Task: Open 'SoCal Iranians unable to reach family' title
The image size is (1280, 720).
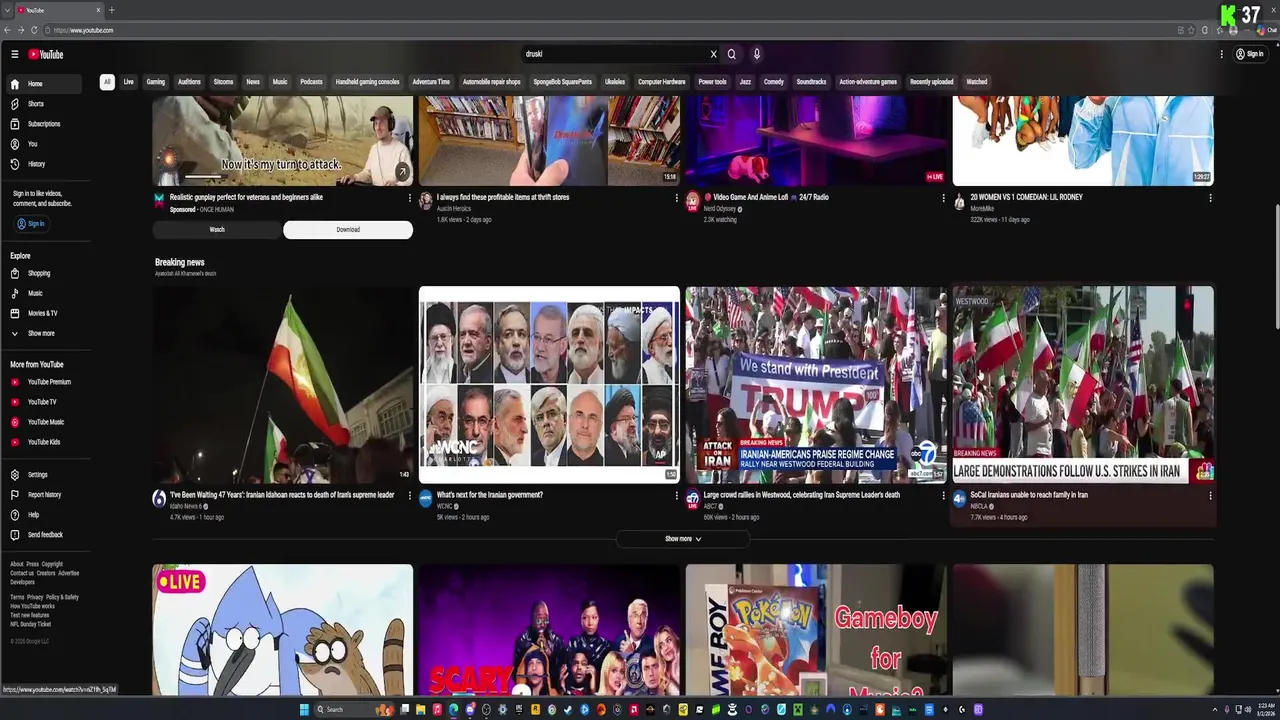Action: pyautogui.click(x=1029, y=495)
